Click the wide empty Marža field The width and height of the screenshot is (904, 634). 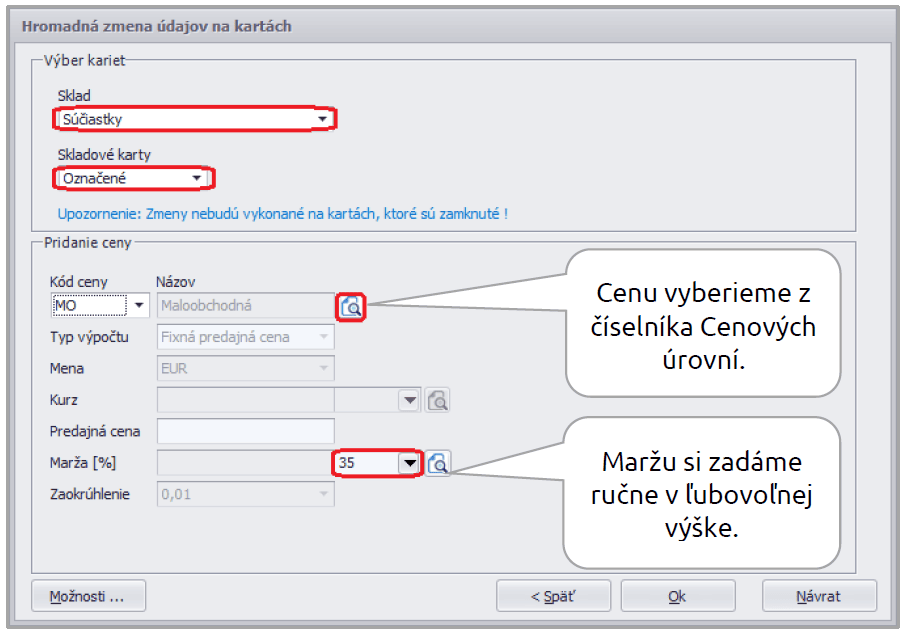tap(244, 463)
